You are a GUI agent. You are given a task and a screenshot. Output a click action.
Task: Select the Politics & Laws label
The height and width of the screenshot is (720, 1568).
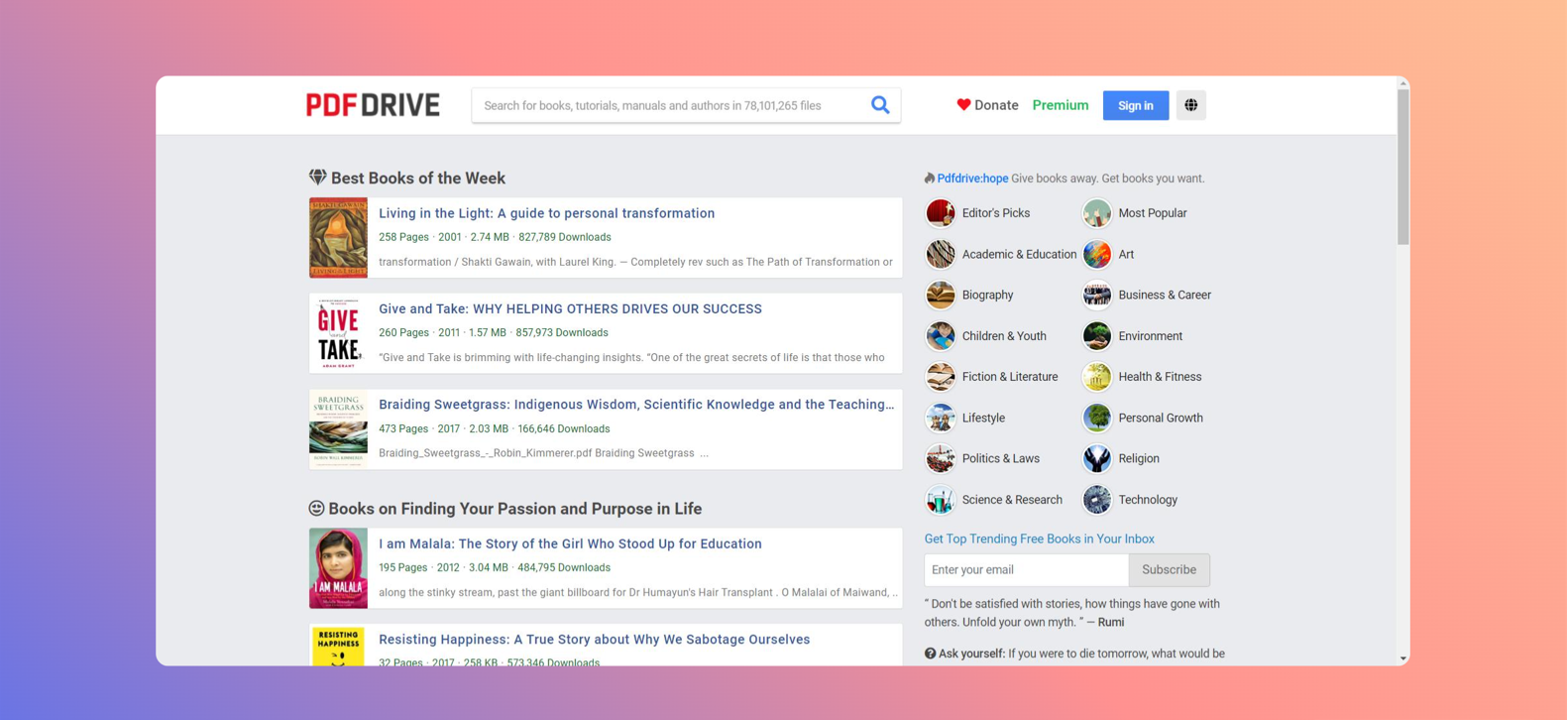1000,458
